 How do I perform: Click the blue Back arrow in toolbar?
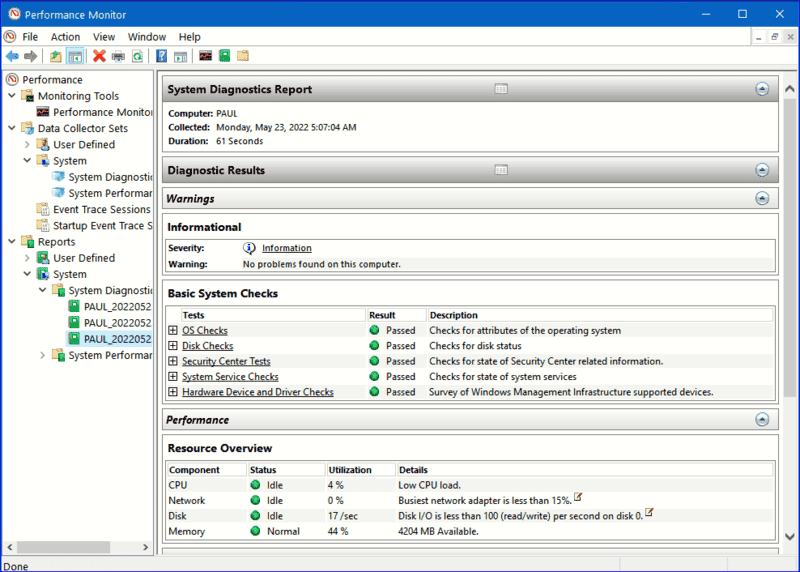[13, 56]
